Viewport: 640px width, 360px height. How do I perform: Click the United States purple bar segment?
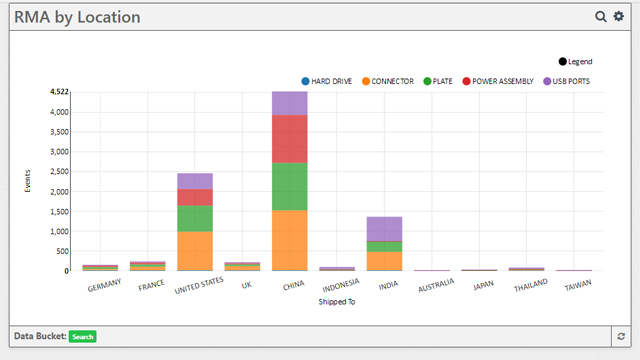195,182
